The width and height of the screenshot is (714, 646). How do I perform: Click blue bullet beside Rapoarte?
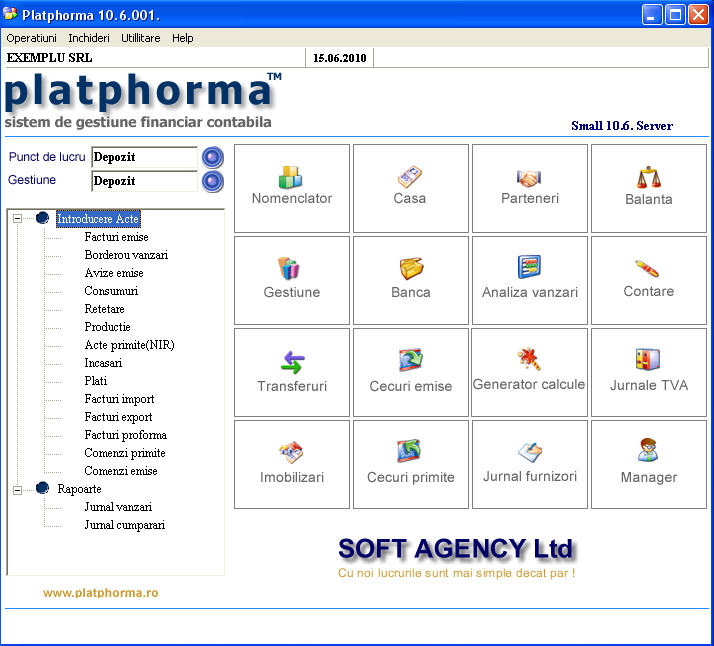(42, 488)
